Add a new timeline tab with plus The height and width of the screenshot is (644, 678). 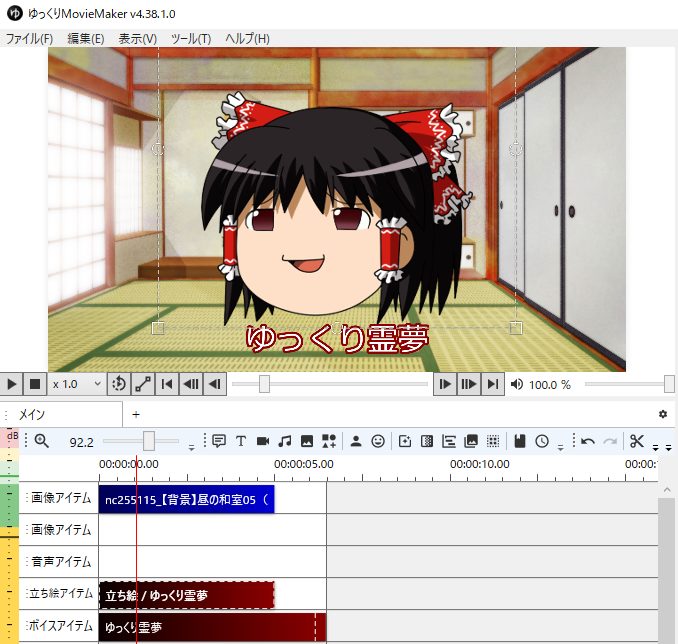pyautogui.click(x=136, y=414)
